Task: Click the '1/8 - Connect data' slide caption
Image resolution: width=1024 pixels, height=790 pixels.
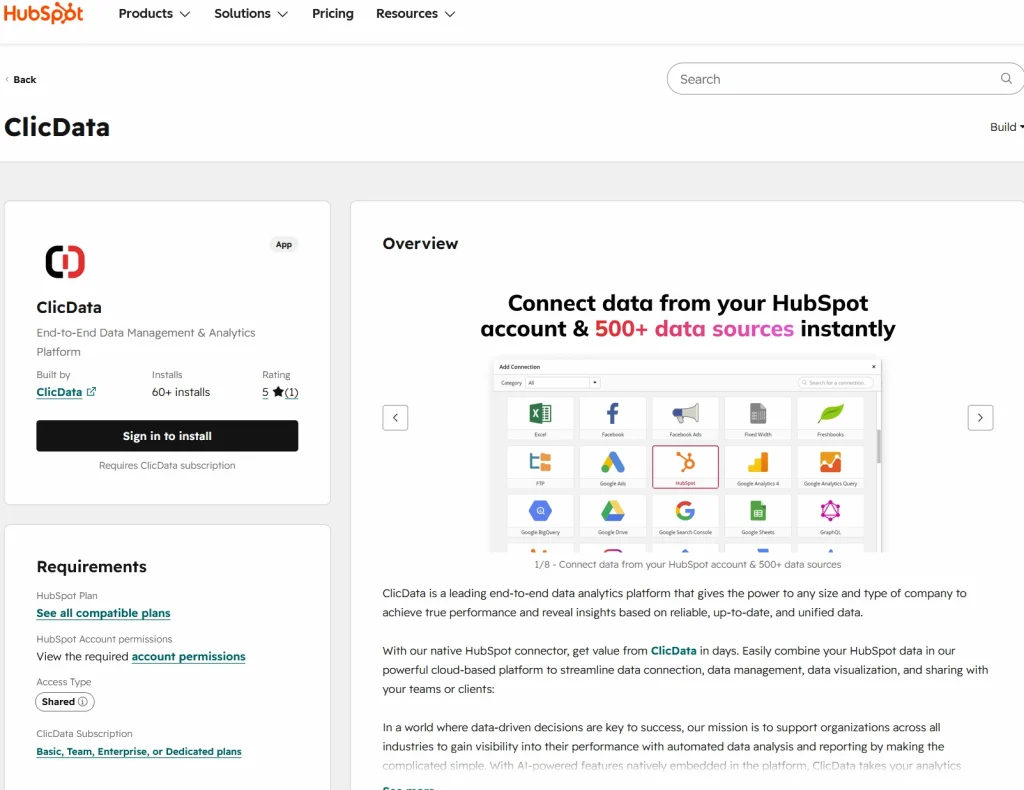Action: tap(688, 565)
